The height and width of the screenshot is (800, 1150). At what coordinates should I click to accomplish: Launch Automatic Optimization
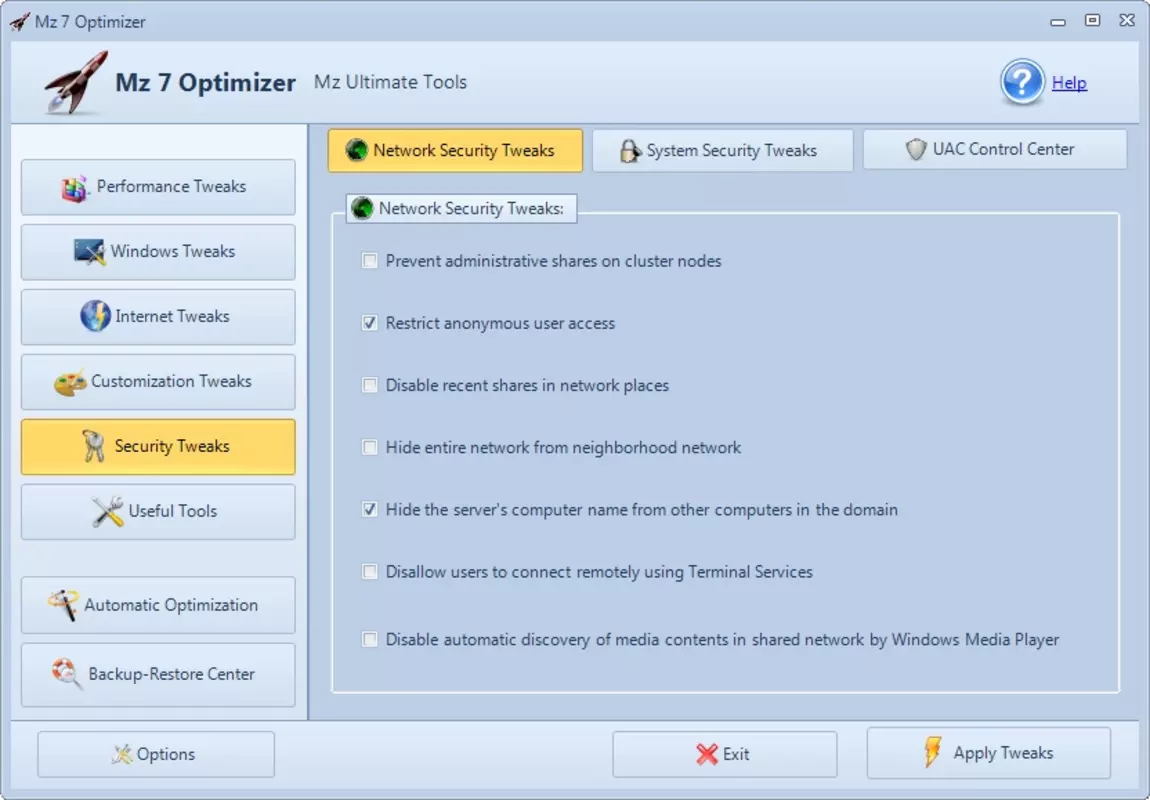pos(158,605)
